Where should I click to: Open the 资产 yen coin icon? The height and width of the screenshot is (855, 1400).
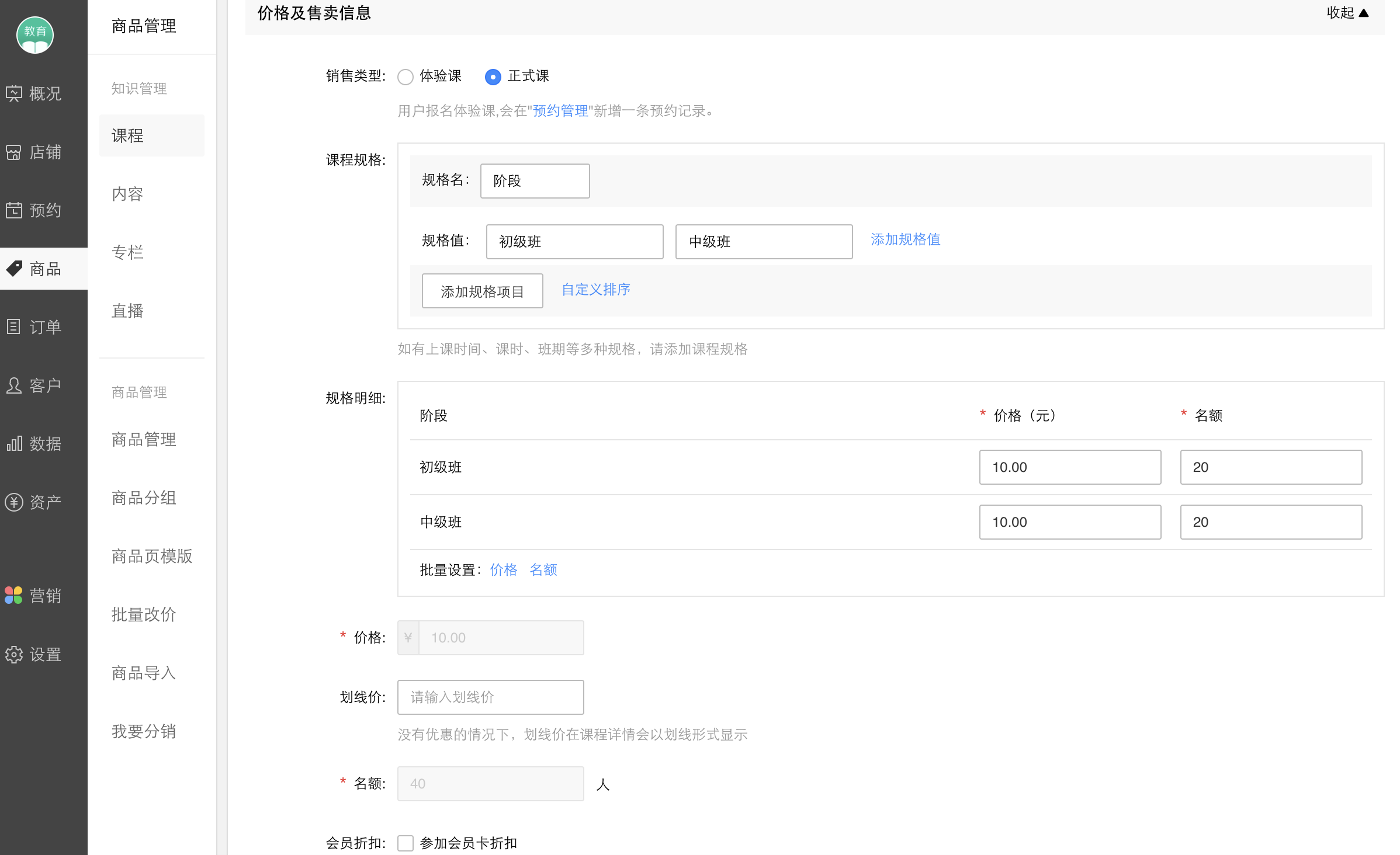(x=14, y=502)
